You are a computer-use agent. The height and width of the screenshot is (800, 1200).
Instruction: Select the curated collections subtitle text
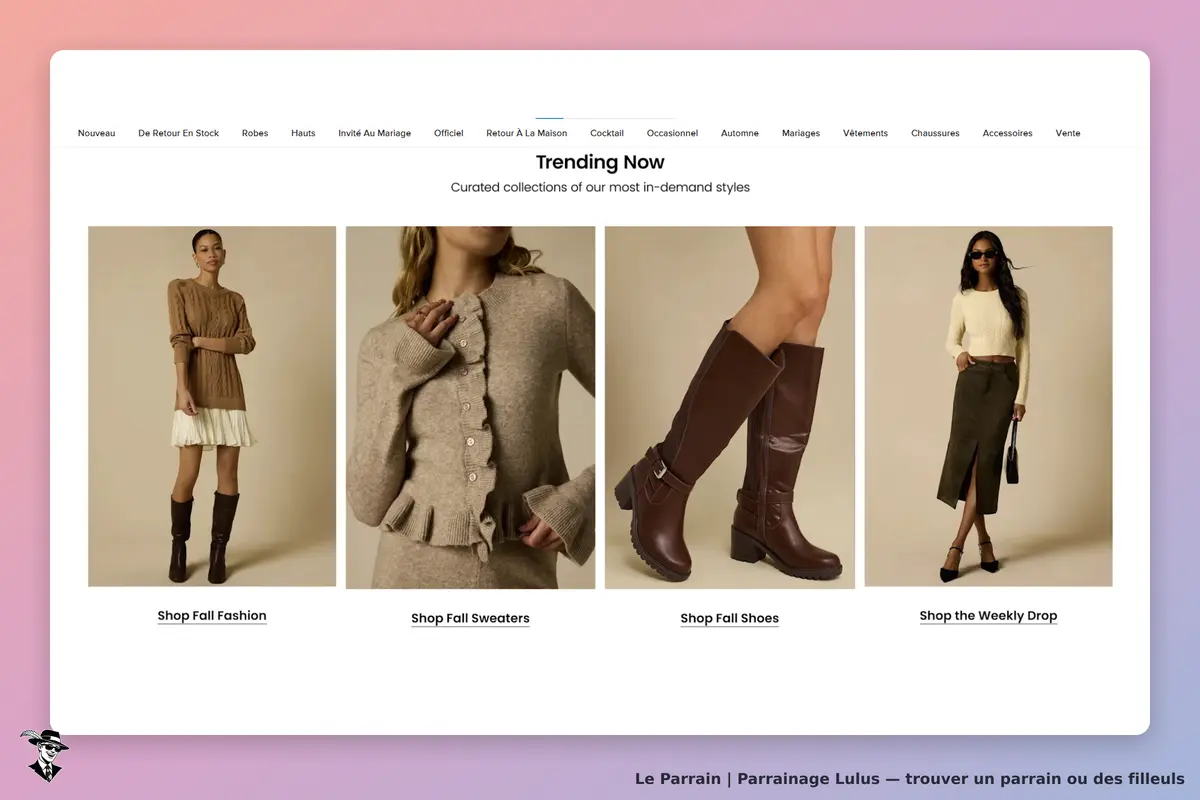click(x=600, y=187)
